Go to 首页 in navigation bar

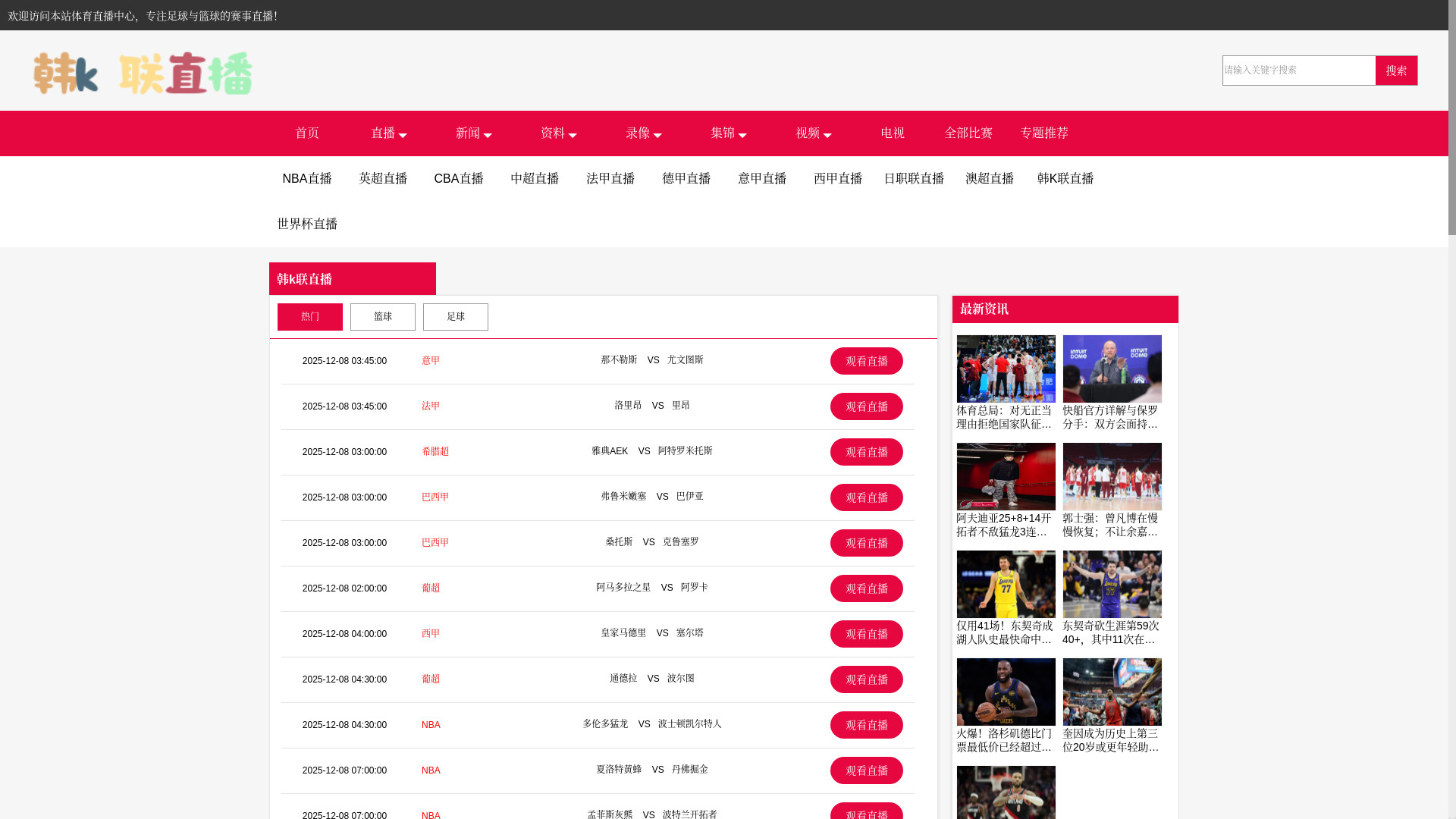[x=307, y=133]
